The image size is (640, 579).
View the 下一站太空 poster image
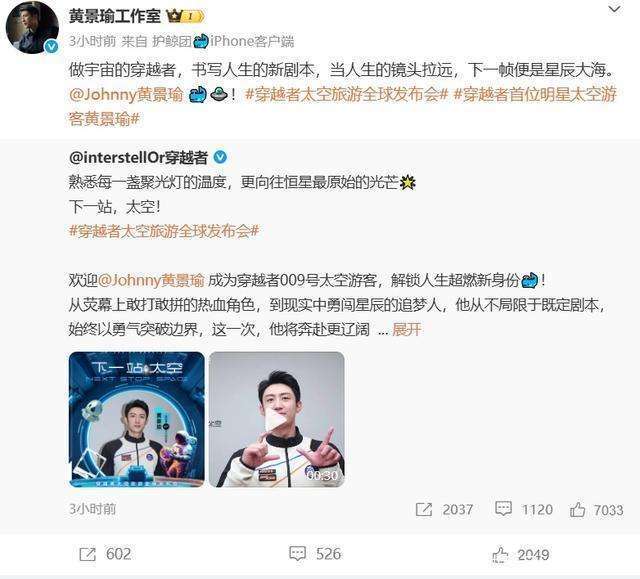(137, 419)
